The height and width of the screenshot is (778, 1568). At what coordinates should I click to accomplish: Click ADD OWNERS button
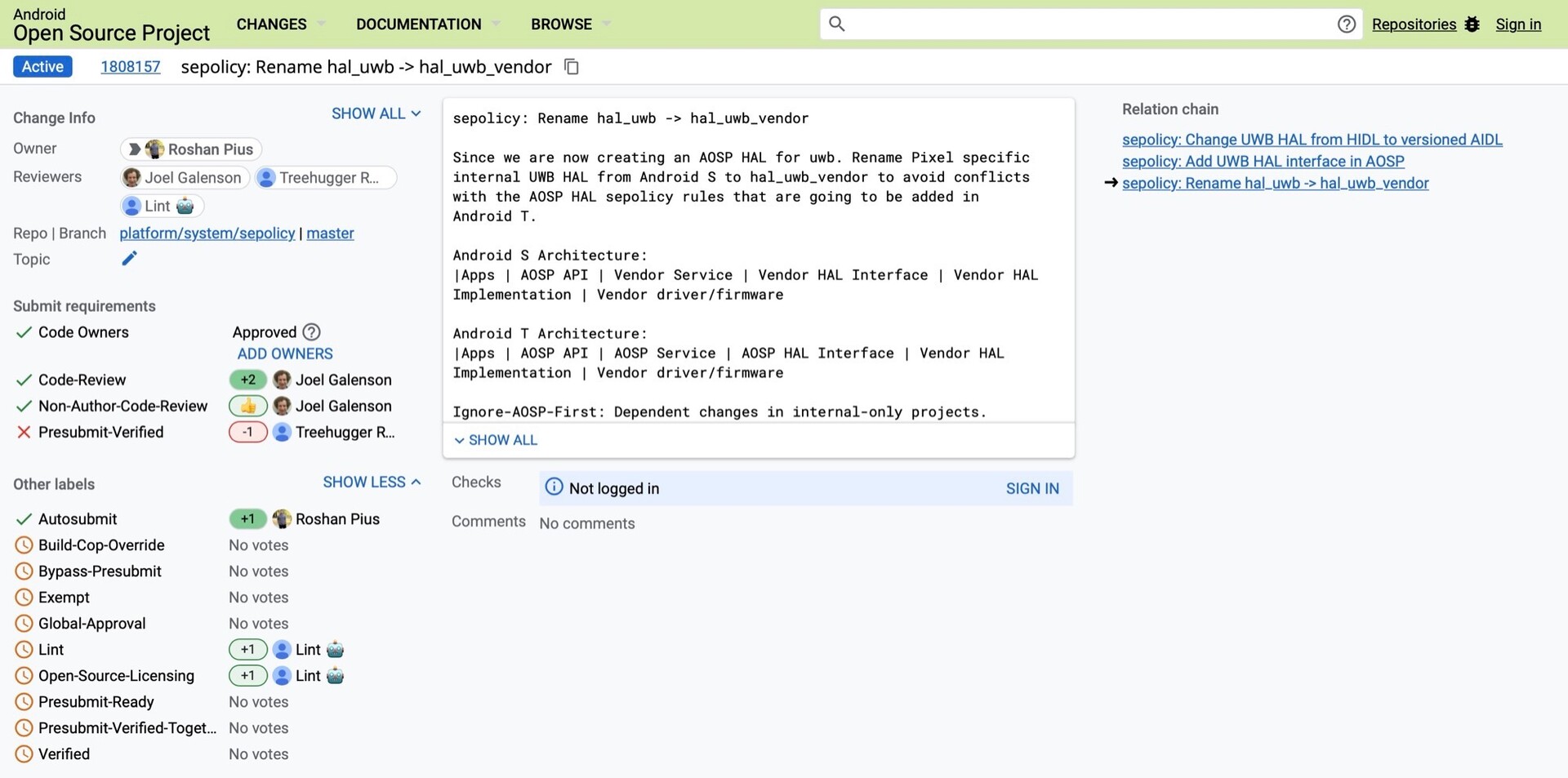[x=285, y=353]
